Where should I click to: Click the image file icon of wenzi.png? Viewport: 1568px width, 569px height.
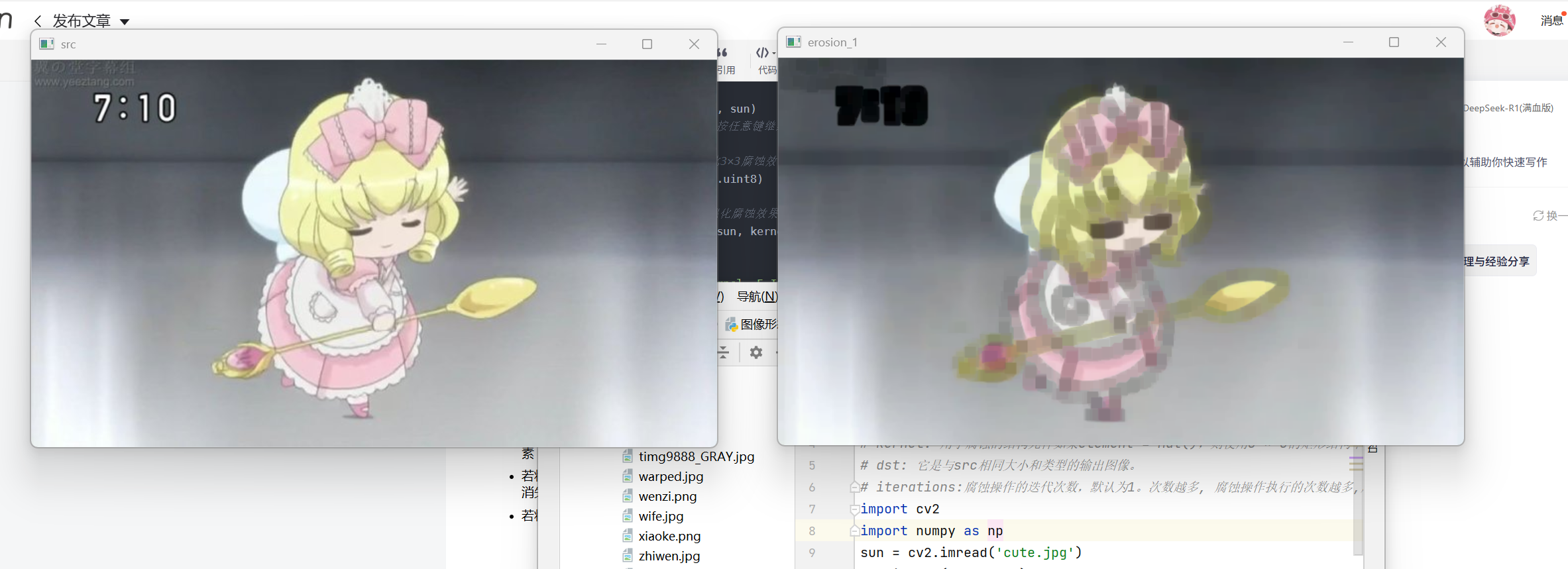[x=628, y=496]
